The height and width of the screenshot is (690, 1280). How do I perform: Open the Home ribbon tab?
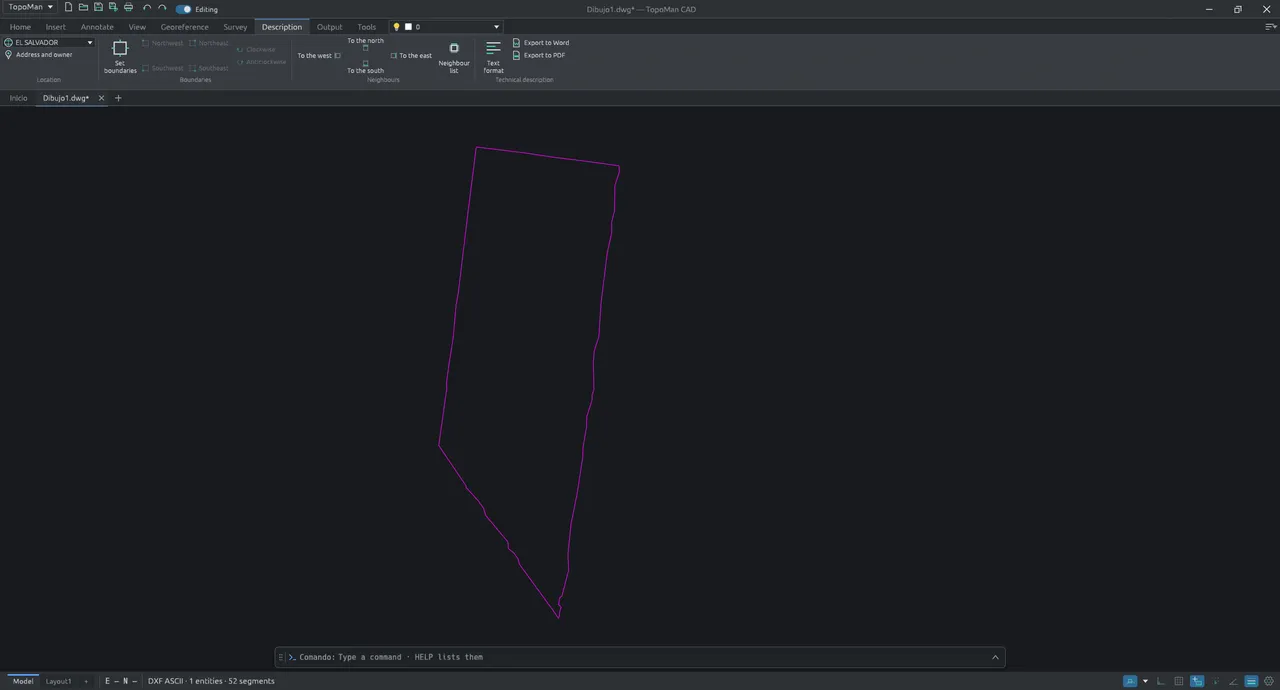(x=20, y=27)
